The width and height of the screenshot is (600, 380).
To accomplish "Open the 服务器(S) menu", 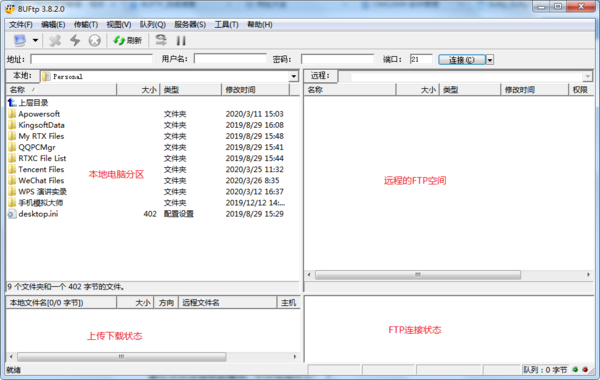I will coord(190,24).
